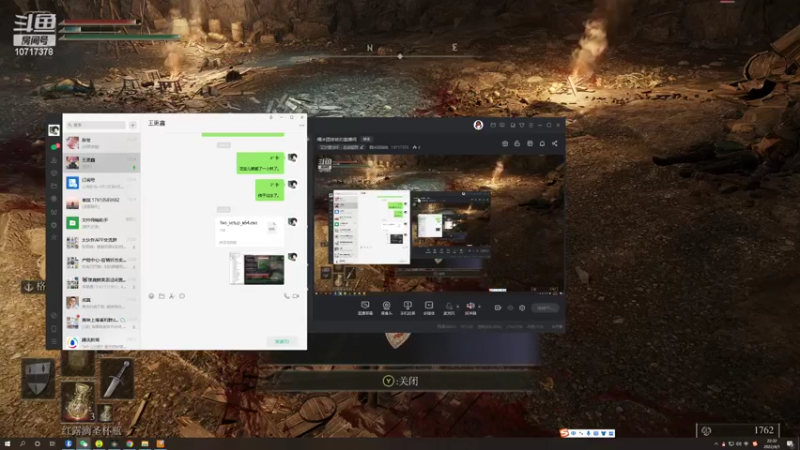Open the 订阅号 conversation row

(x=102, y=183)
